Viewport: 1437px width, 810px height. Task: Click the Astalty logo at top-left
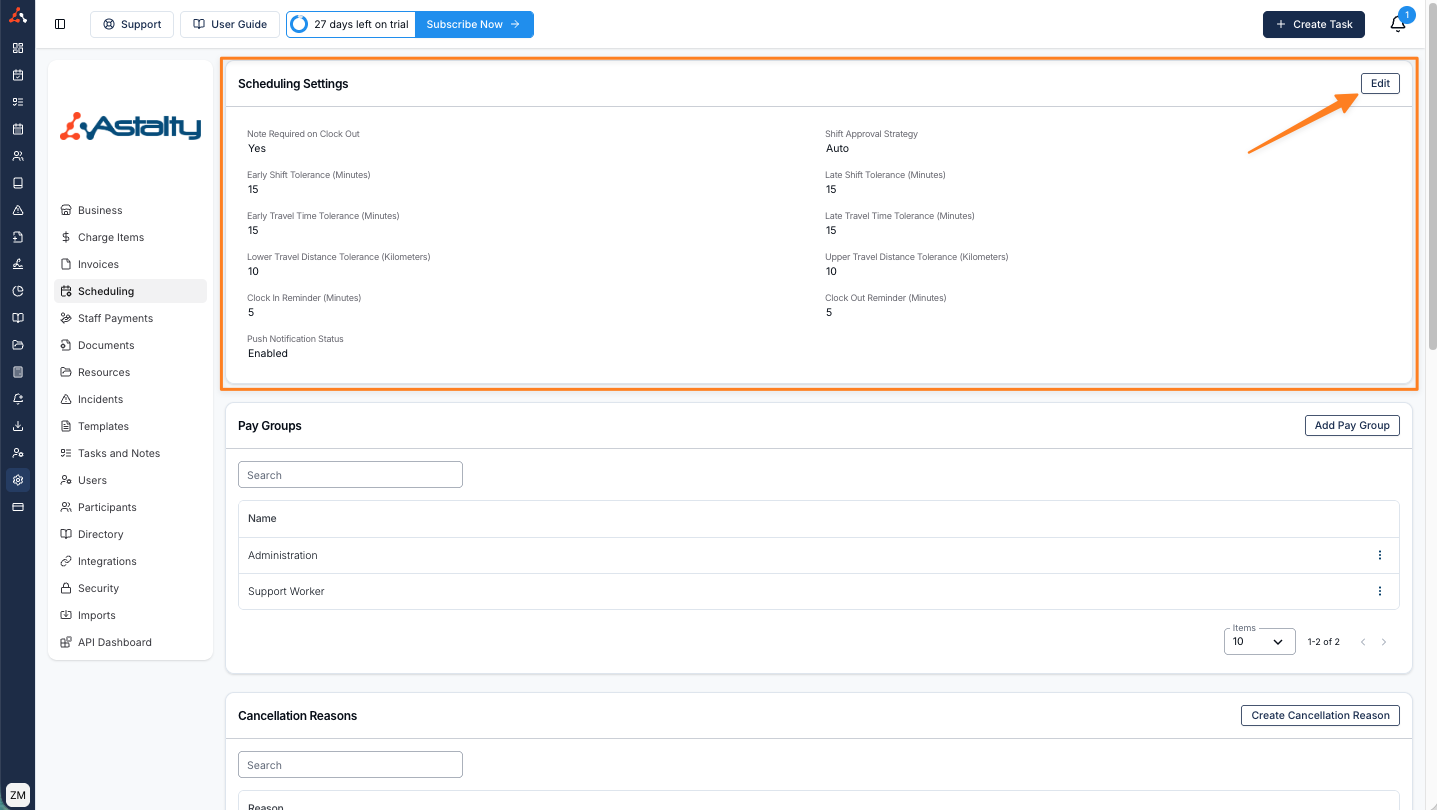[x=17, y=15]
